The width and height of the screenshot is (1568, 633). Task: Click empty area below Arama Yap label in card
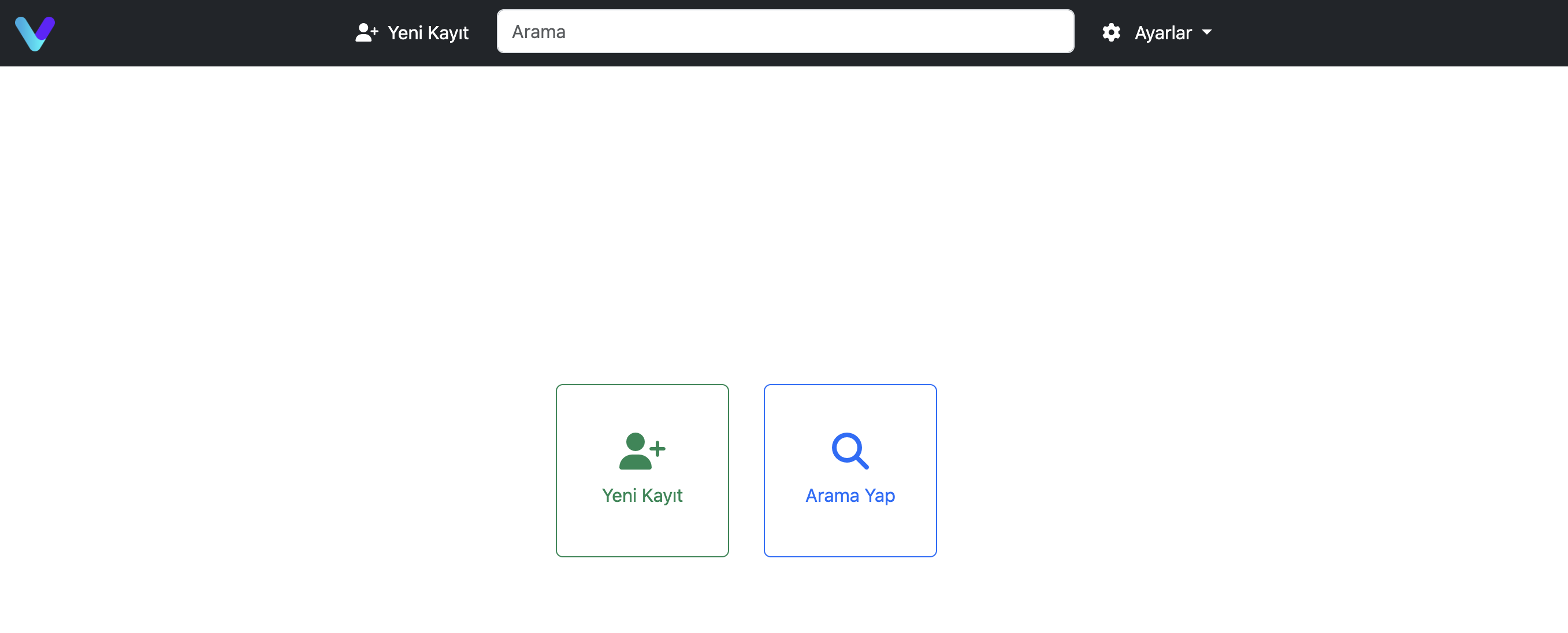[850, 533]
